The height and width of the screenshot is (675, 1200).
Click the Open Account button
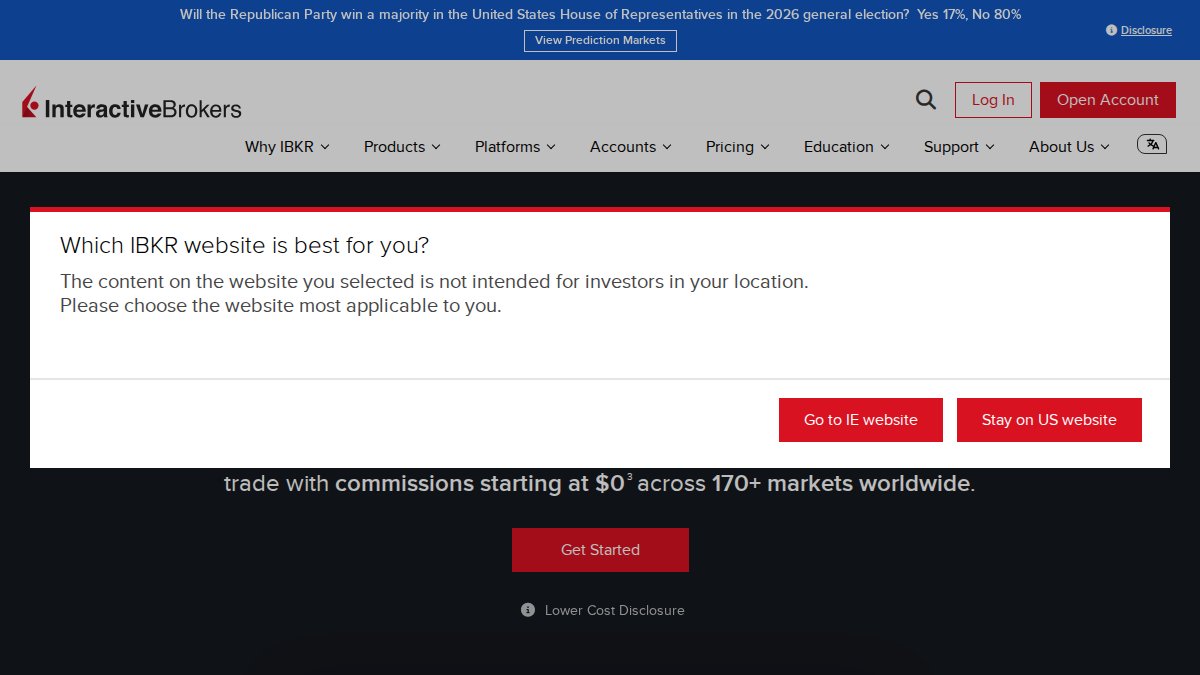coord(1108,100)
